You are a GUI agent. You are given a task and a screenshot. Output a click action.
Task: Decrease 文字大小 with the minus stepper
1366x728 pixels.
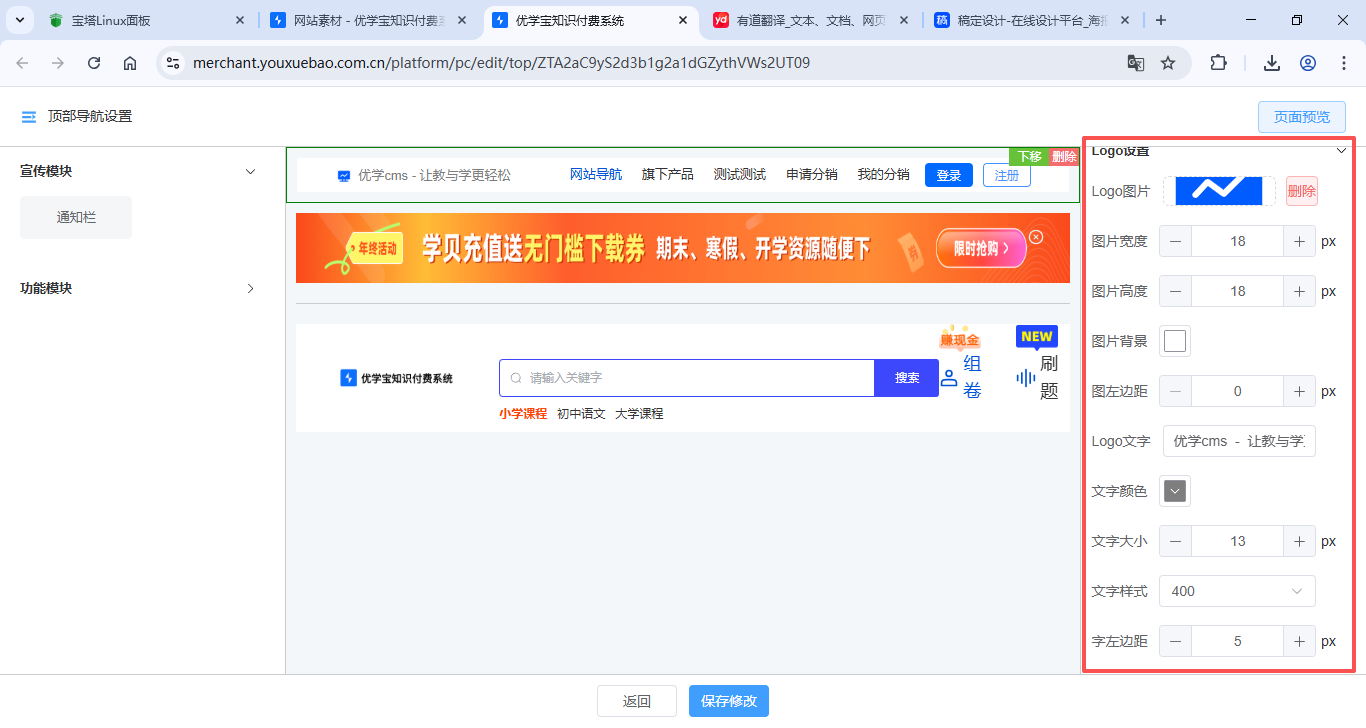pos(1175,541)
